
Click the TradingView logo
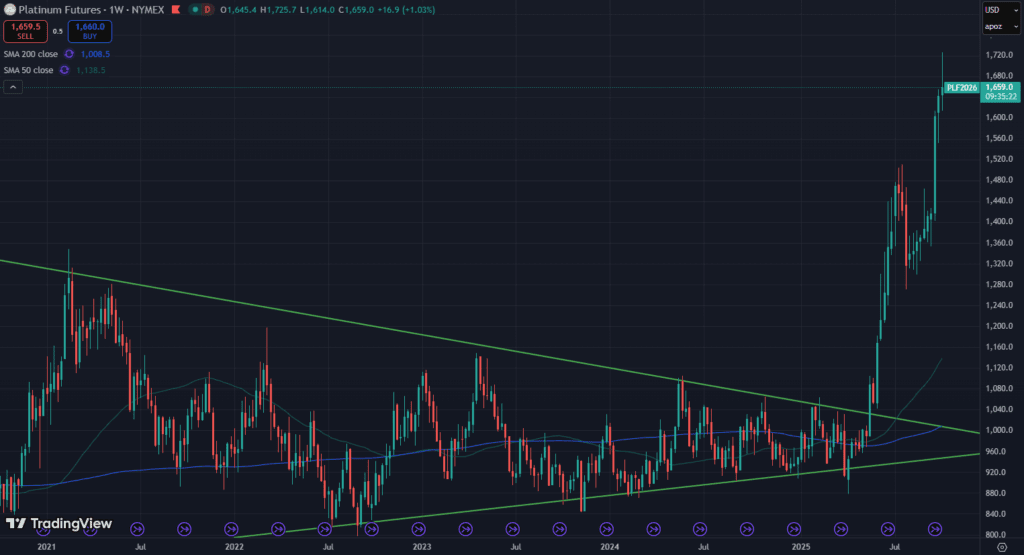tap(58, 524)
